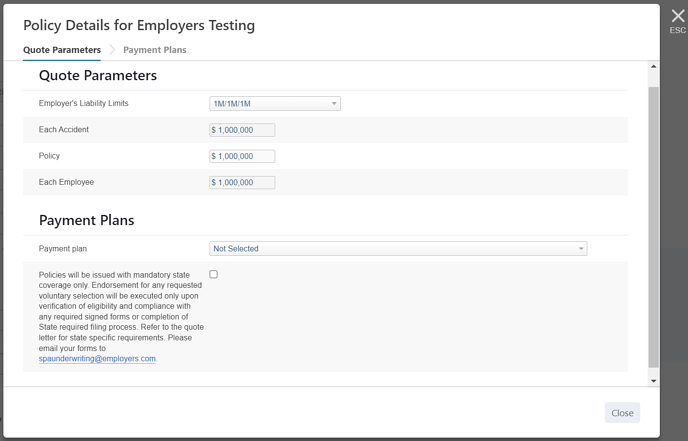Close the dialog with the X icon
The height and width of the screenshot is (441, 688).
pos(677,16)
